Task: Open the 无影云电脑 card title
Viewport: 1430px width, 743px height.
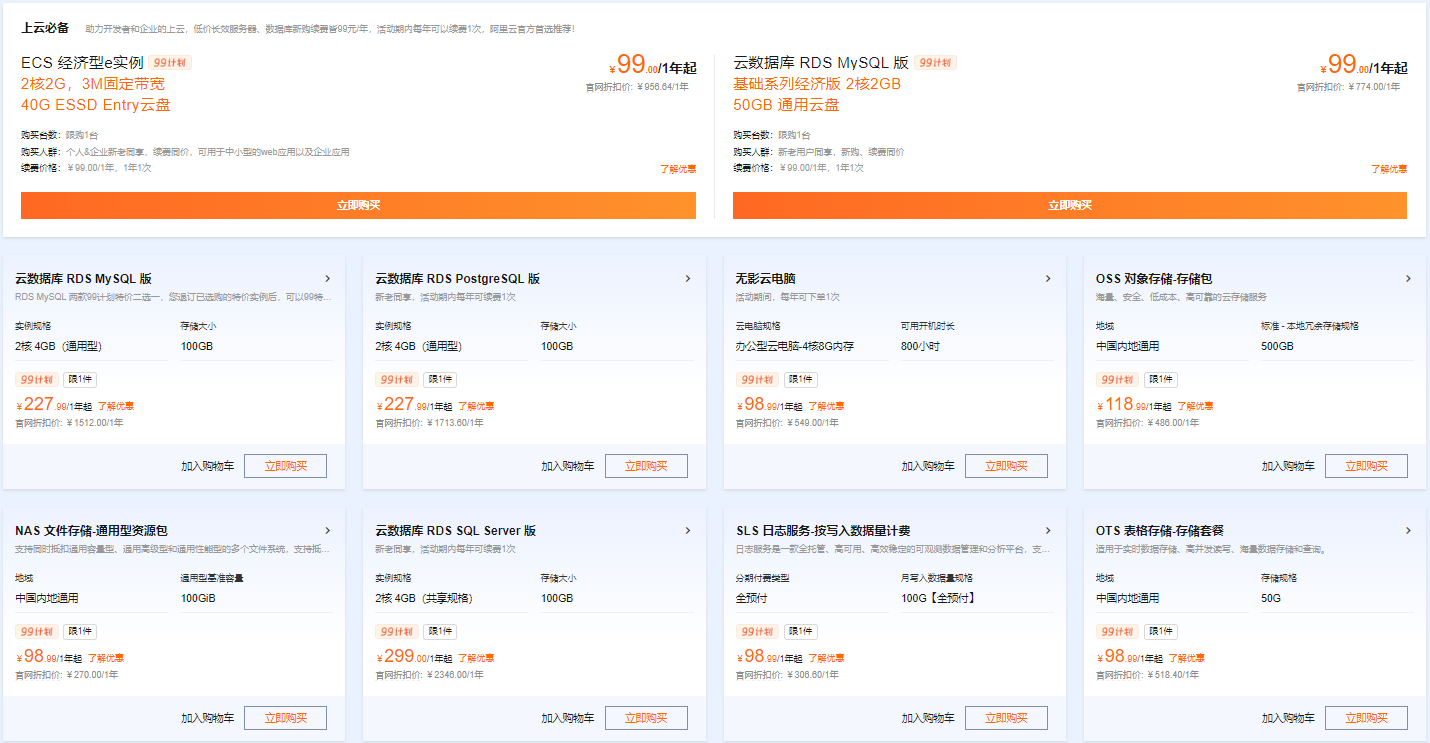Action: (x=765, y=279)
